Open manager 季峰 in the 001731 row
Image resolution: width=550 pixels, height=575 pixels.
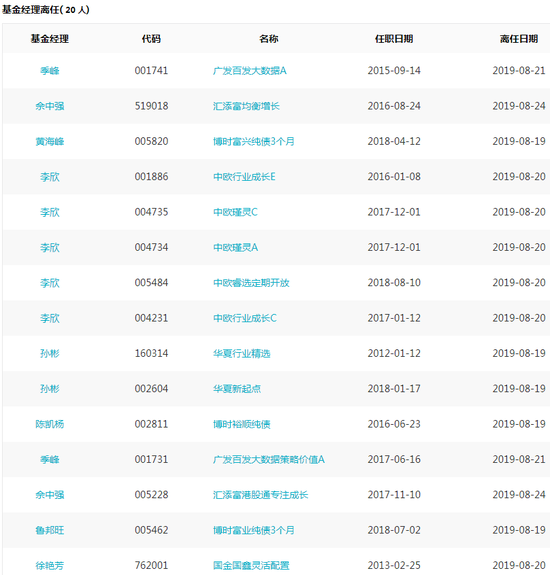point(50,459)
